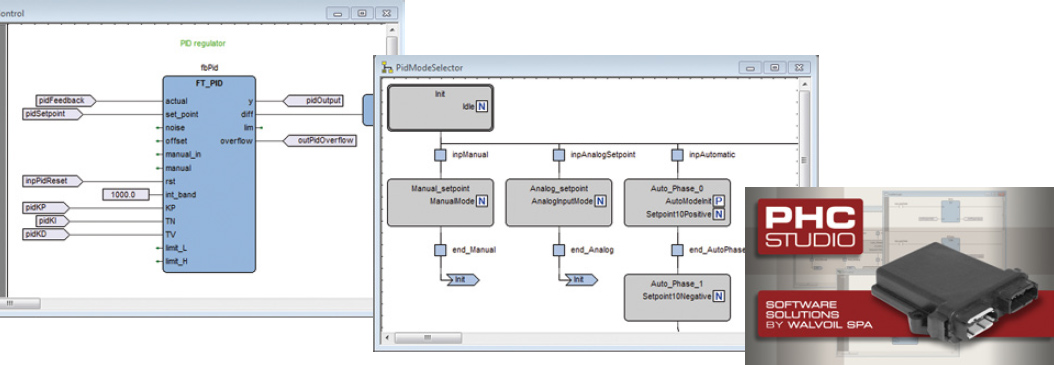Select the FT_PID function block
Image resolution: width=1054 pixels, height=365 pixels.
point(209,174)
